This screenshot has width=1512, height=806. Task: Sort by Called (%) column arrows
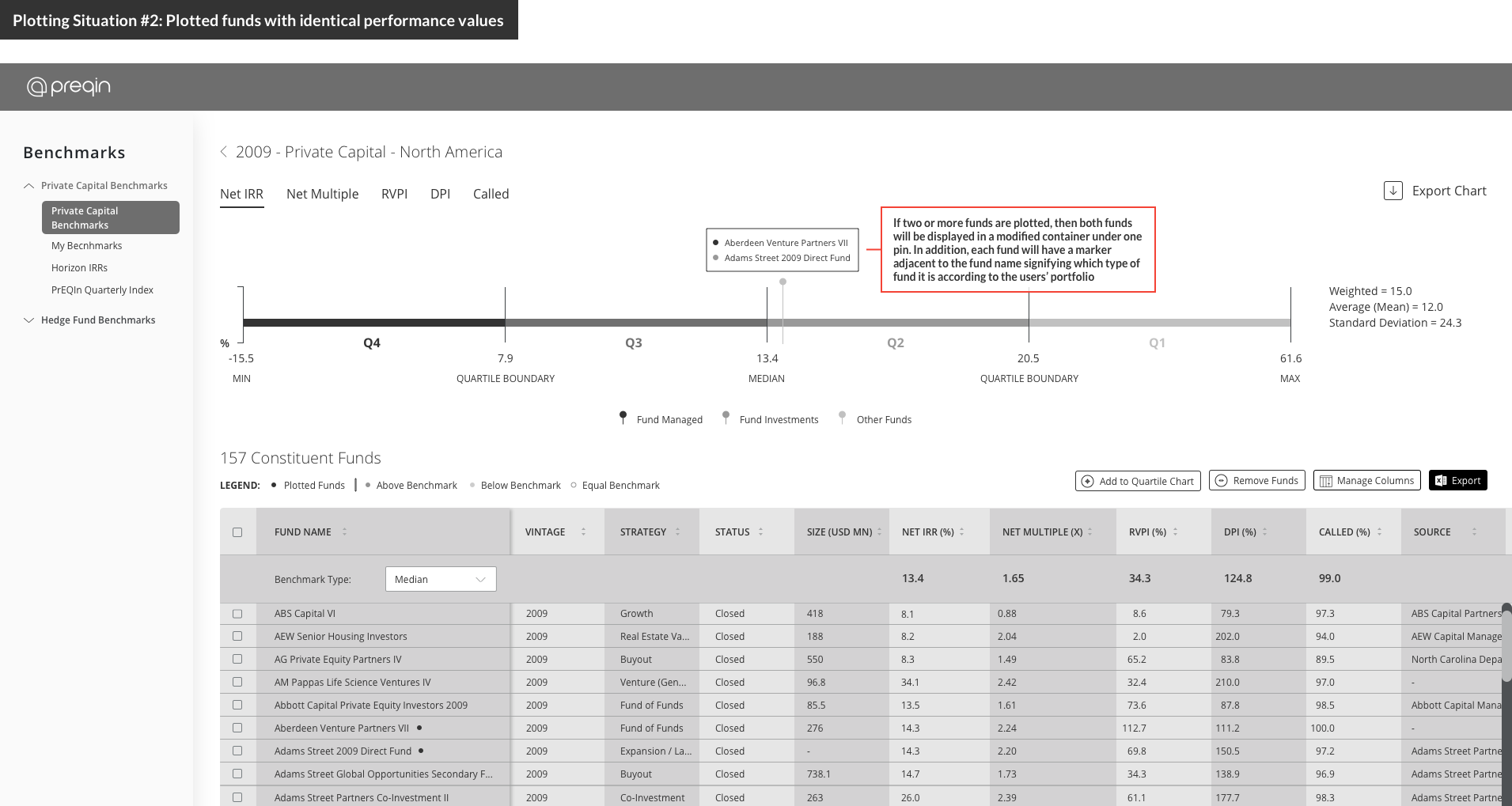pos(1379,532)
